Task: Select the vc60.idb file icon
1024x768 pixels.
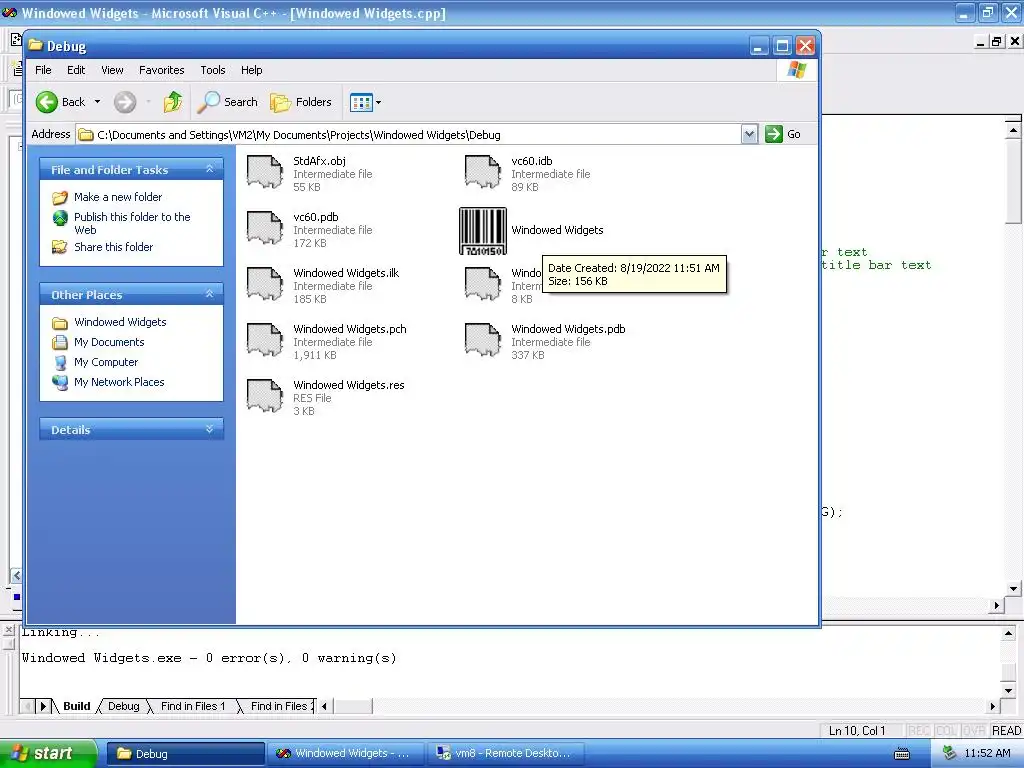Action: coord(483,172)
